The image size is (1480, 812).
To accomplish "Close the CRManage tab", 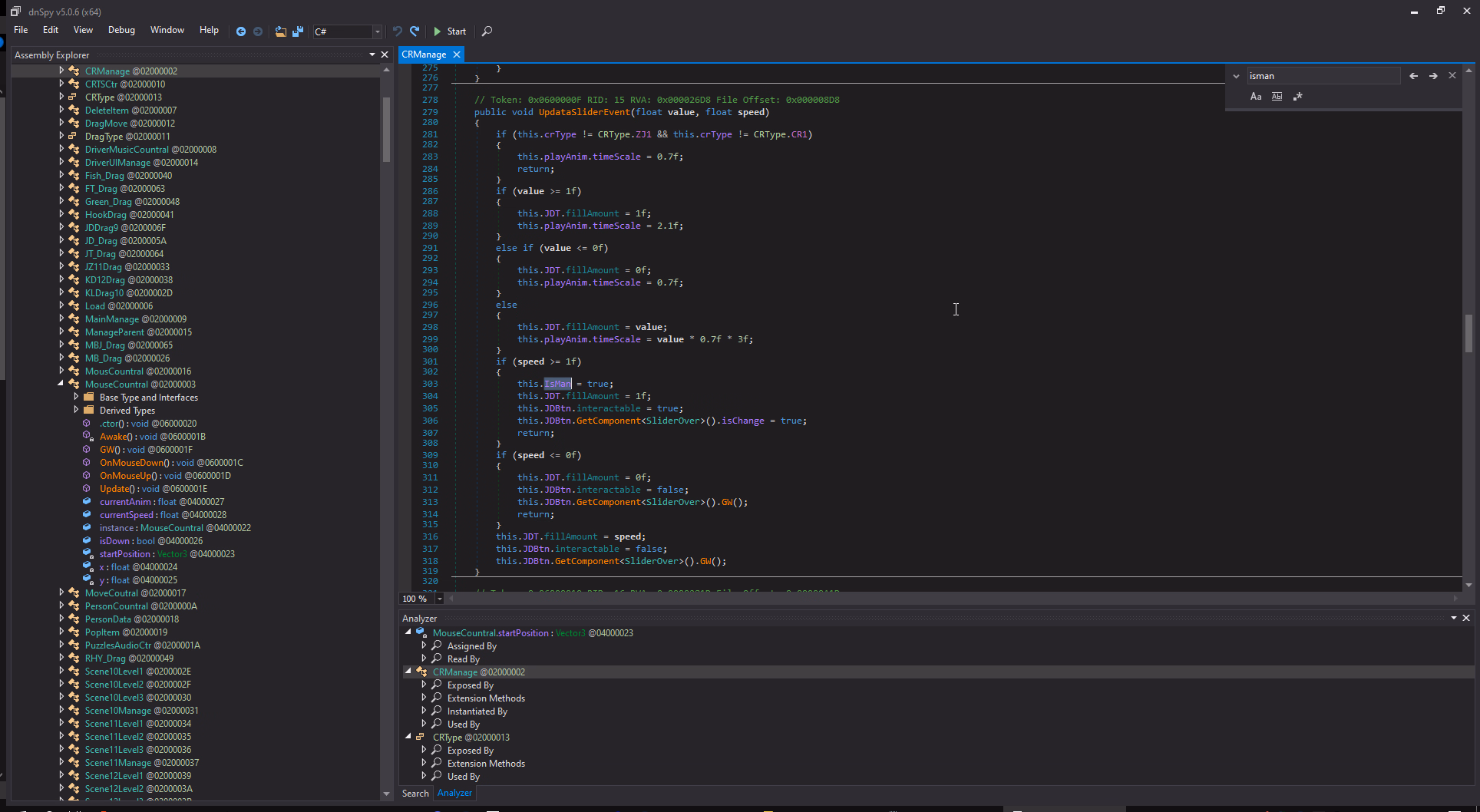I will pos(457,54).
